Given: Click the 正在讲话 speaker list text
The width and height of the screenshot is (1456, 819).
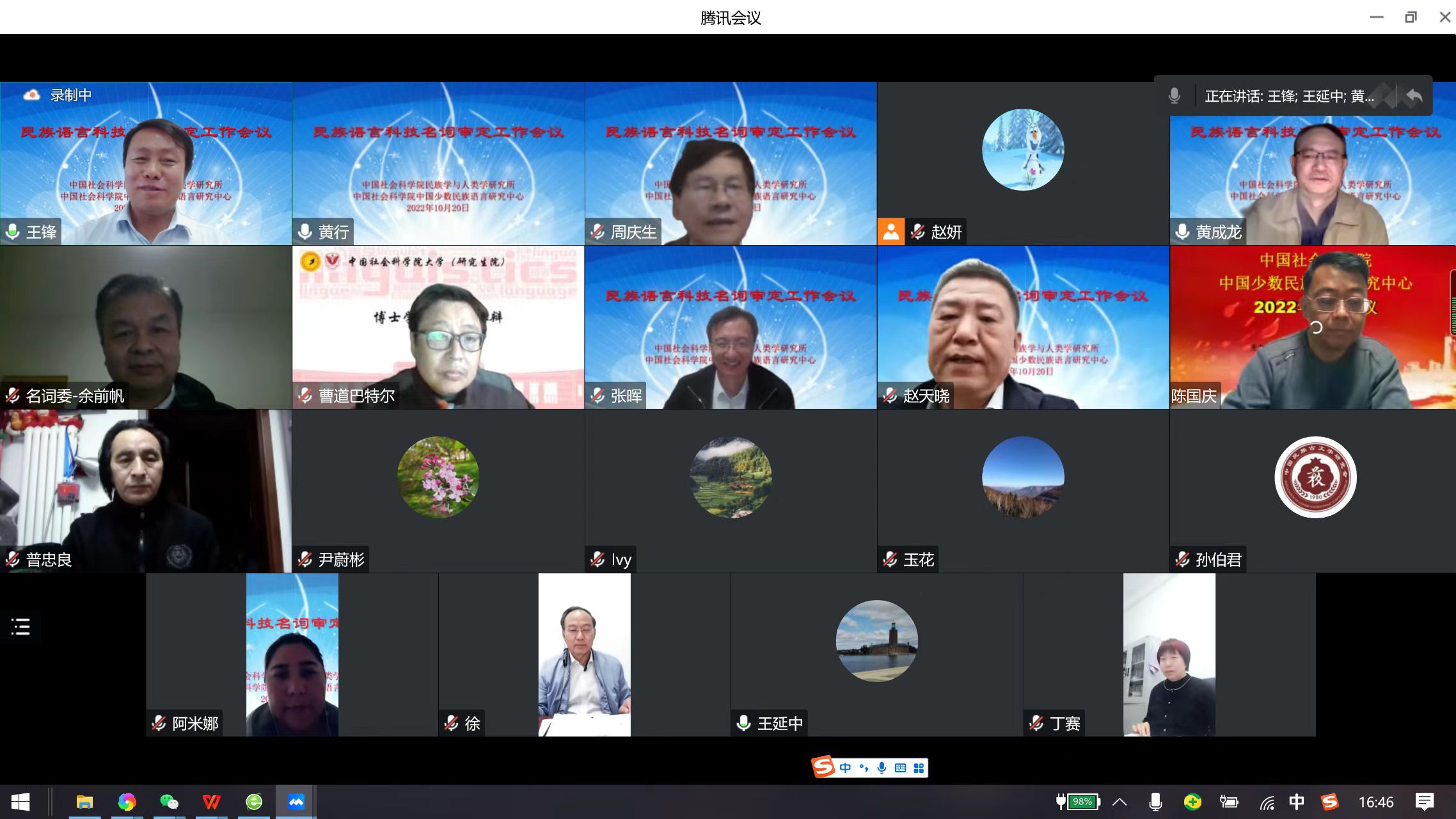Looking at the screenshot, I should point(1289,96).
